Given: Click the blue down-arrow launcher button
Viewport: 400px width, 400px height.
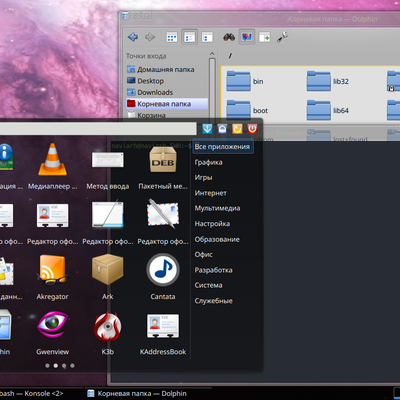Looking at the screenshot, I should [x=207, y=129].
